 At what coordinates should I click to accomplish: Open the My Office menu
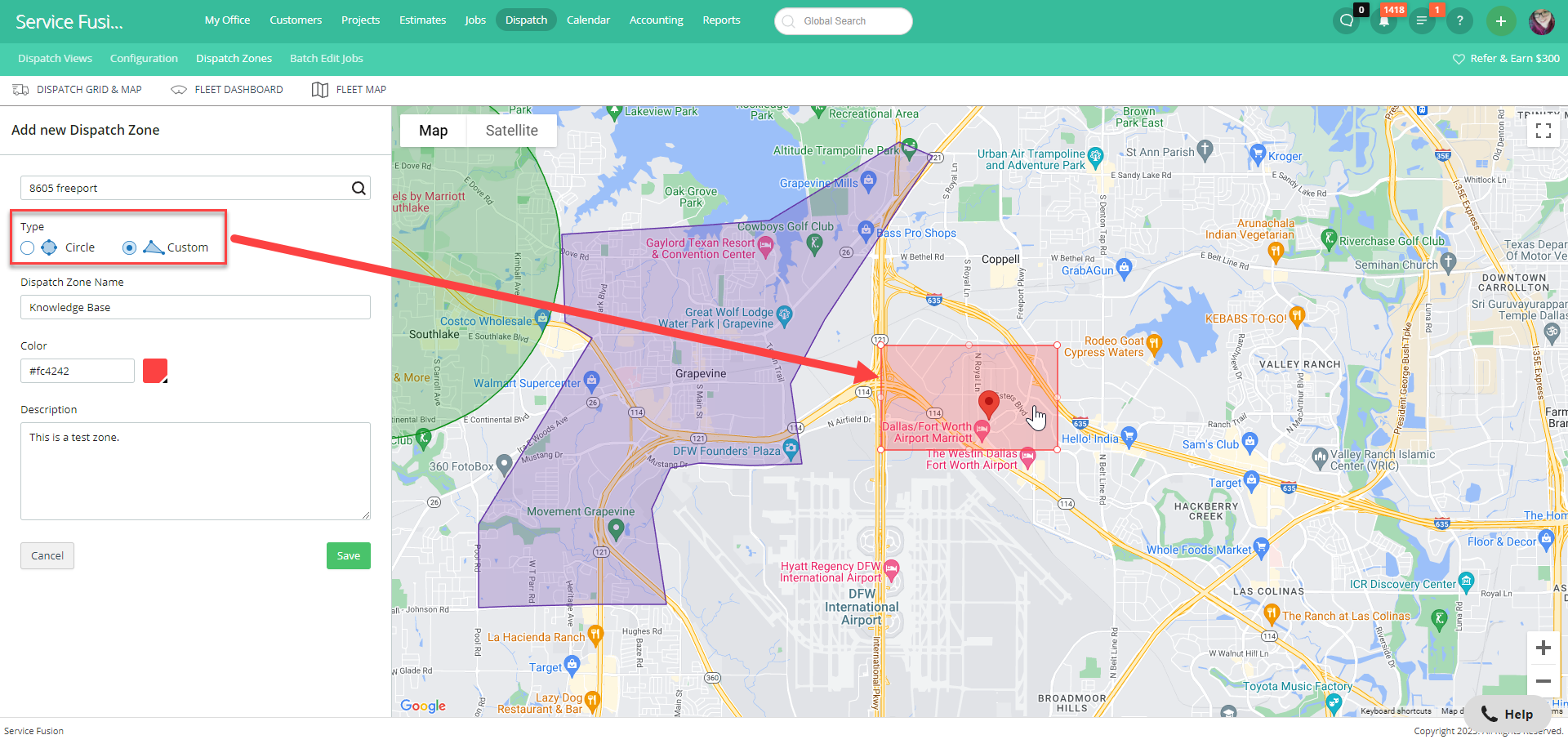coord(227,20)
